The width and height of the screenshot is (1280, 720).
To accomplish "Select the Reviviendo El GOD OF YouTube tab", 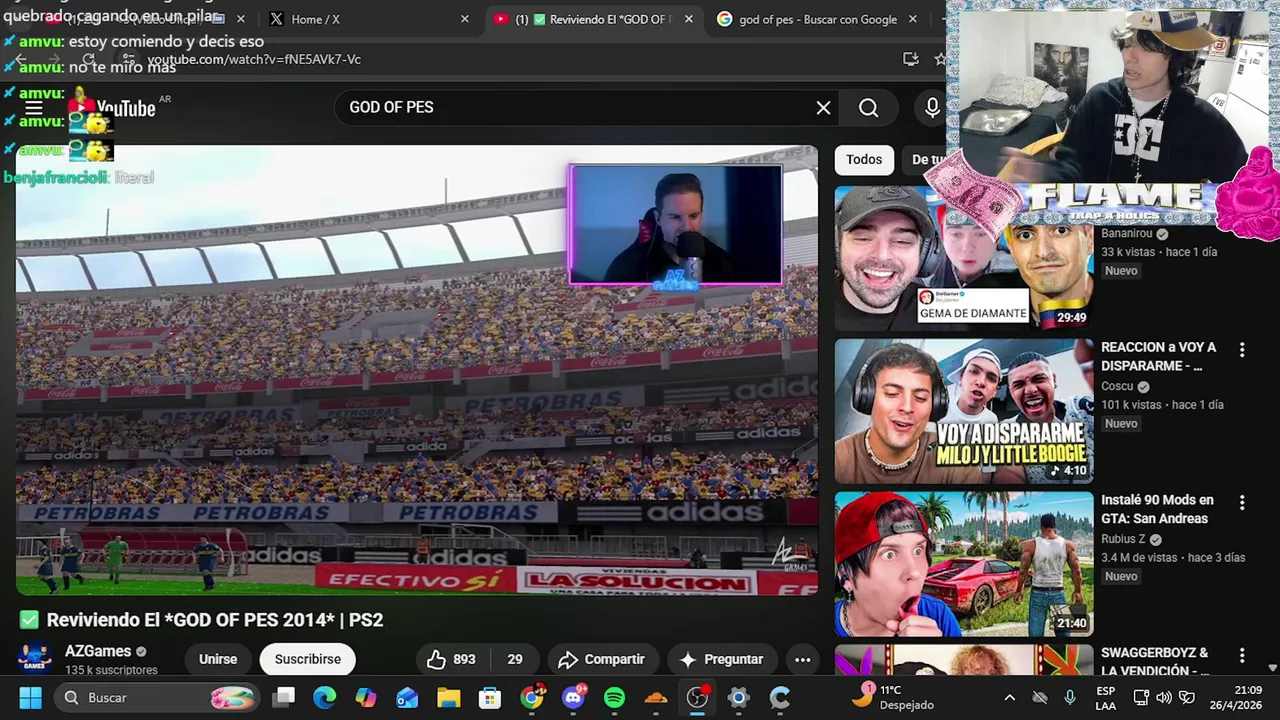I will click(598, 19).
